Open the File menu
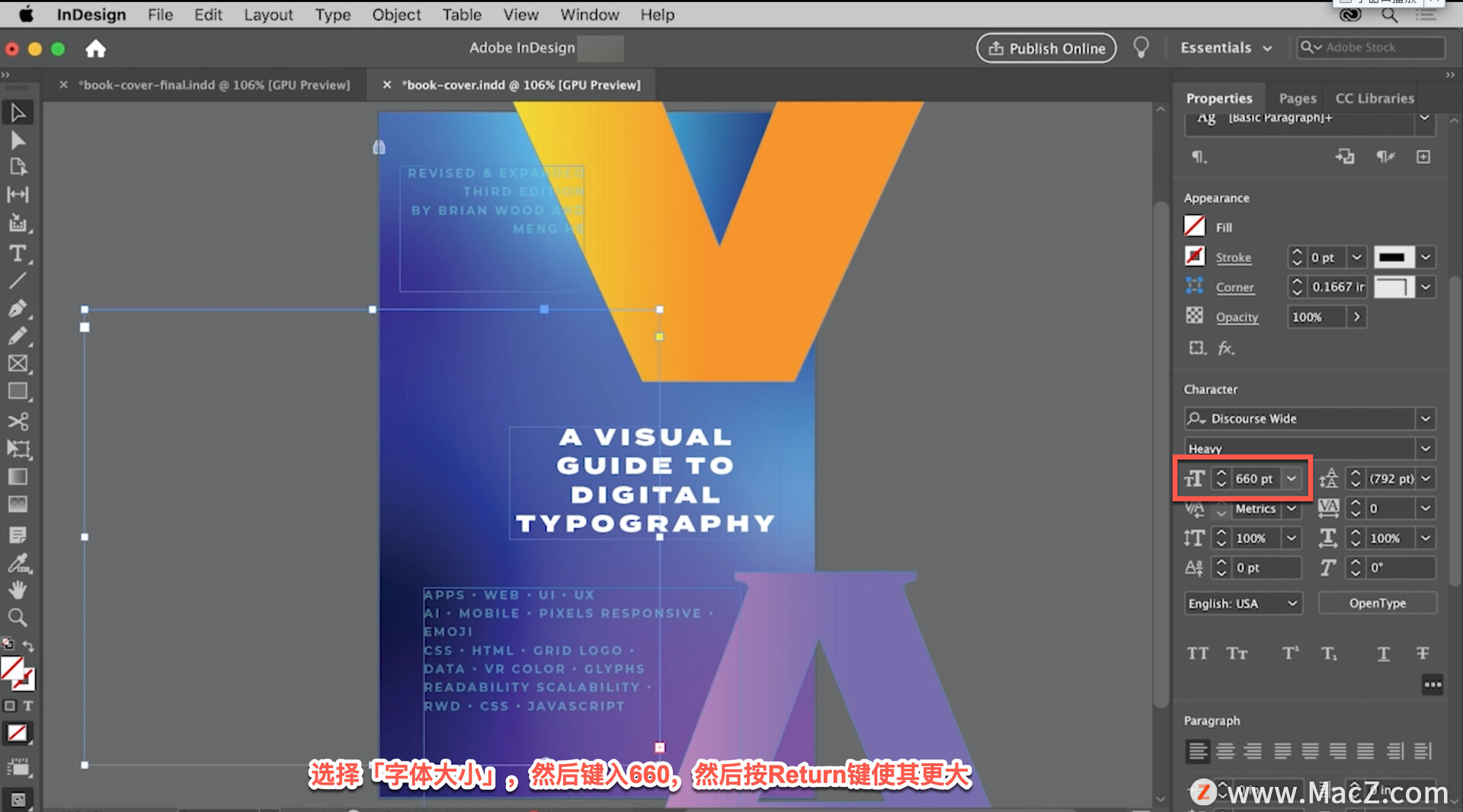The width and height of the screenshot is (1463, 812). point(160,14)
